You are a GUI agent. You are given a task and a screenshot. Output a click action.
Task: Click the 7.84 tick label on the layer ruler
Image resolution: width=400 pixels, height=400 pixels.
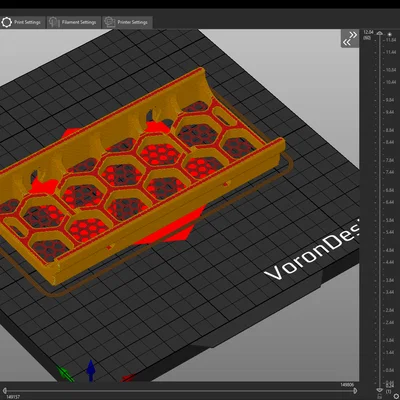point(390,160)
